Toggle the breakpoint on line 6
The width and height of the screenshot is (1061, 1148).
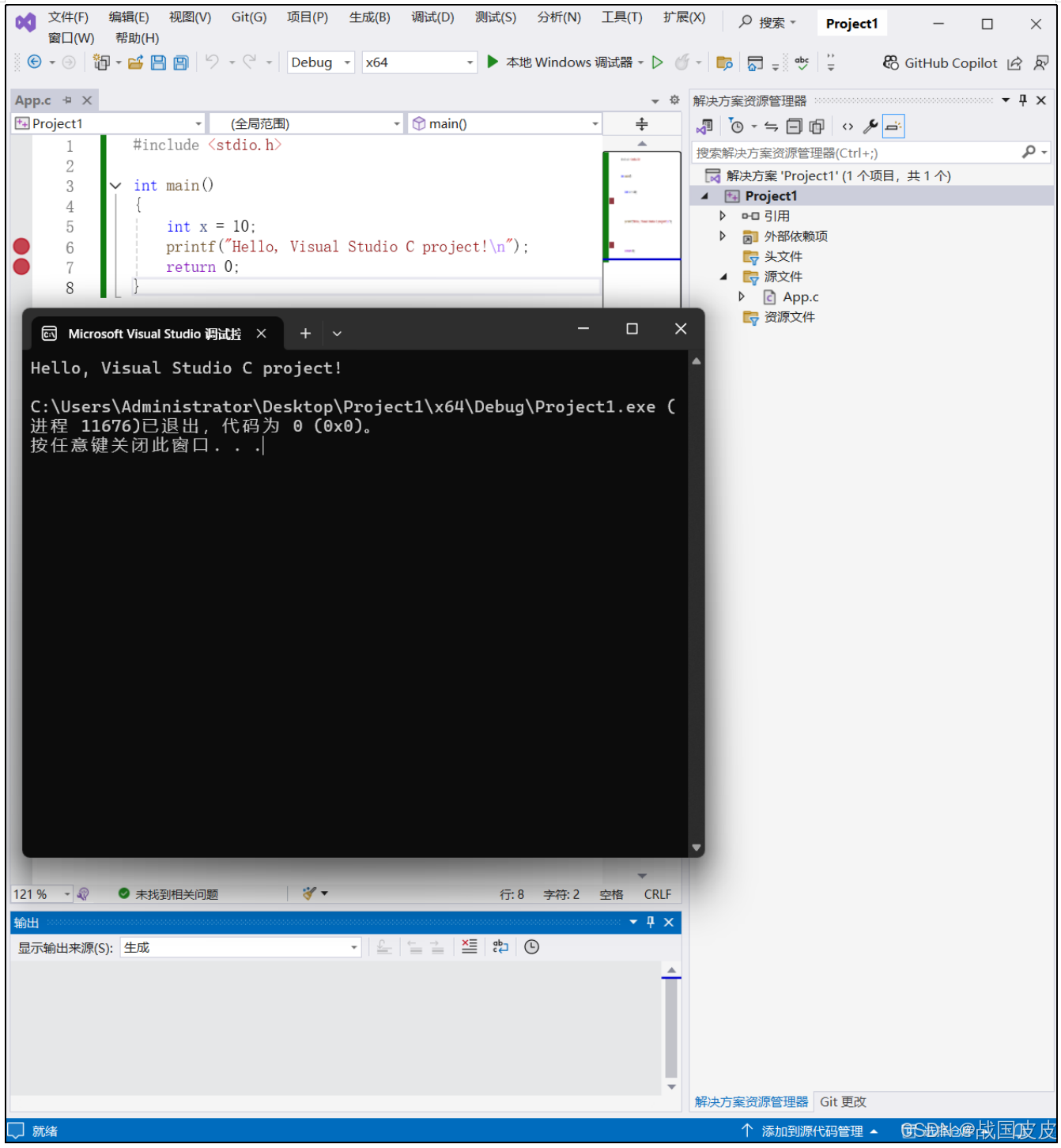click(22, 247)
